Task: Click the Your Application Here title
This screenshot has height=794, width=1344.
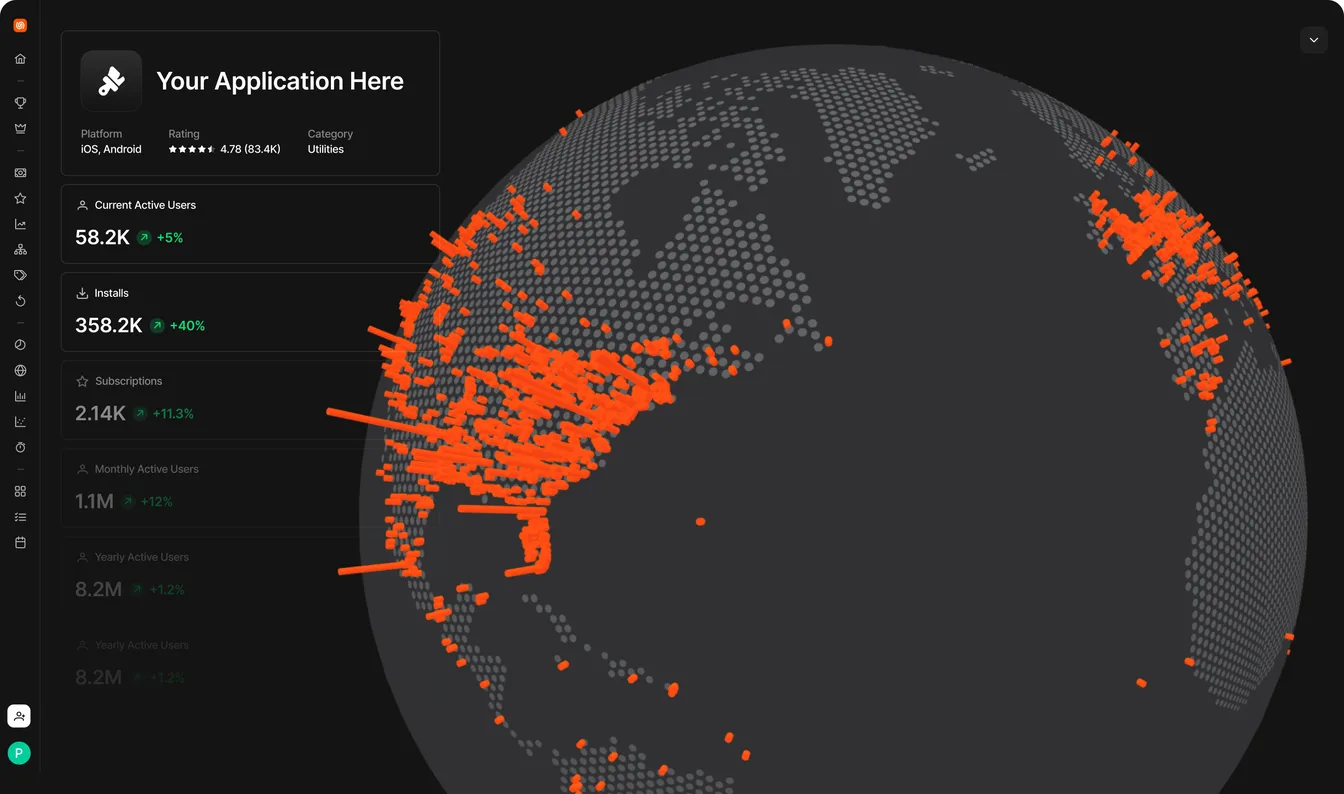Action: point(280,81)
